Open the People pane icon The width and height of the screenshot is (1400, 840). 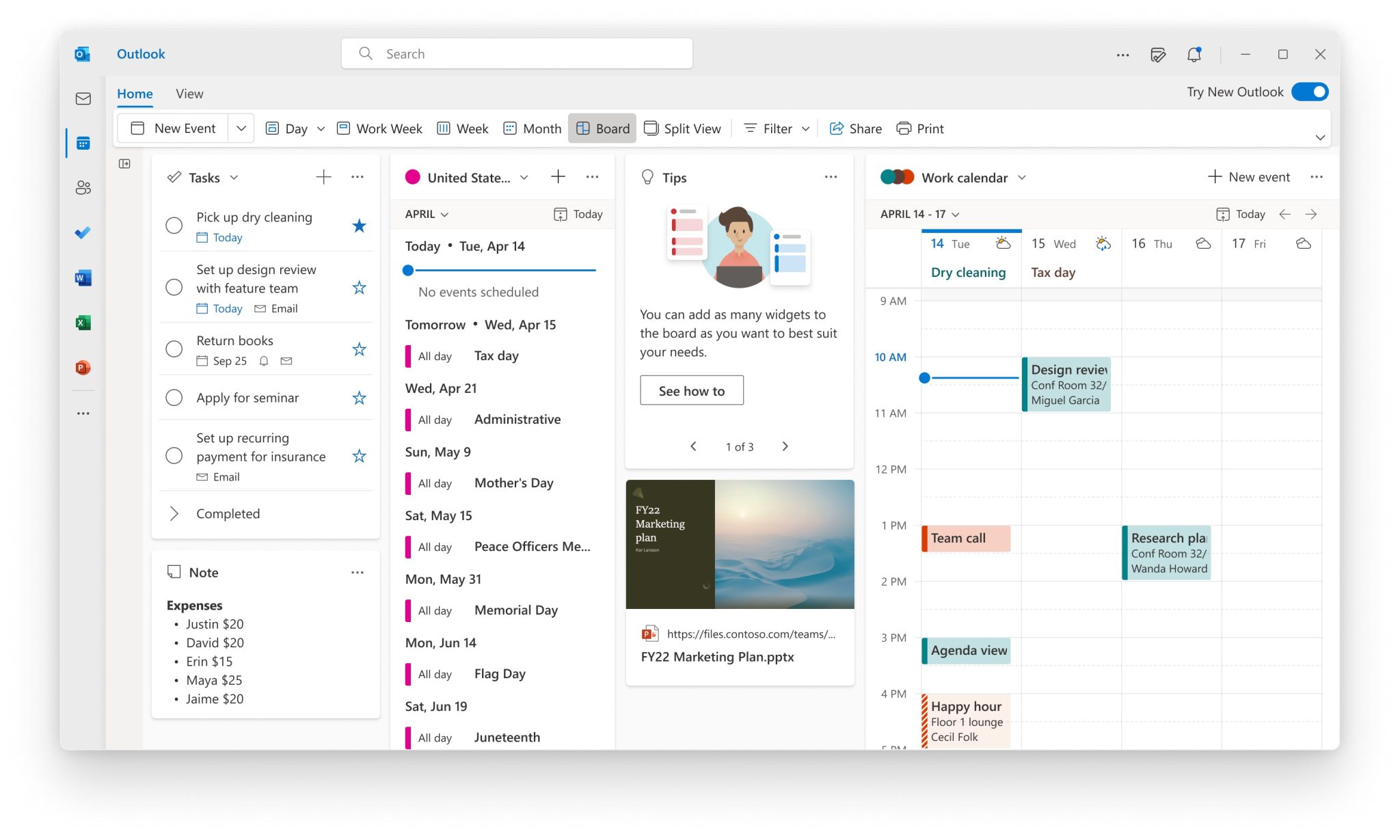pyautogui.click(x=82, y=188)
